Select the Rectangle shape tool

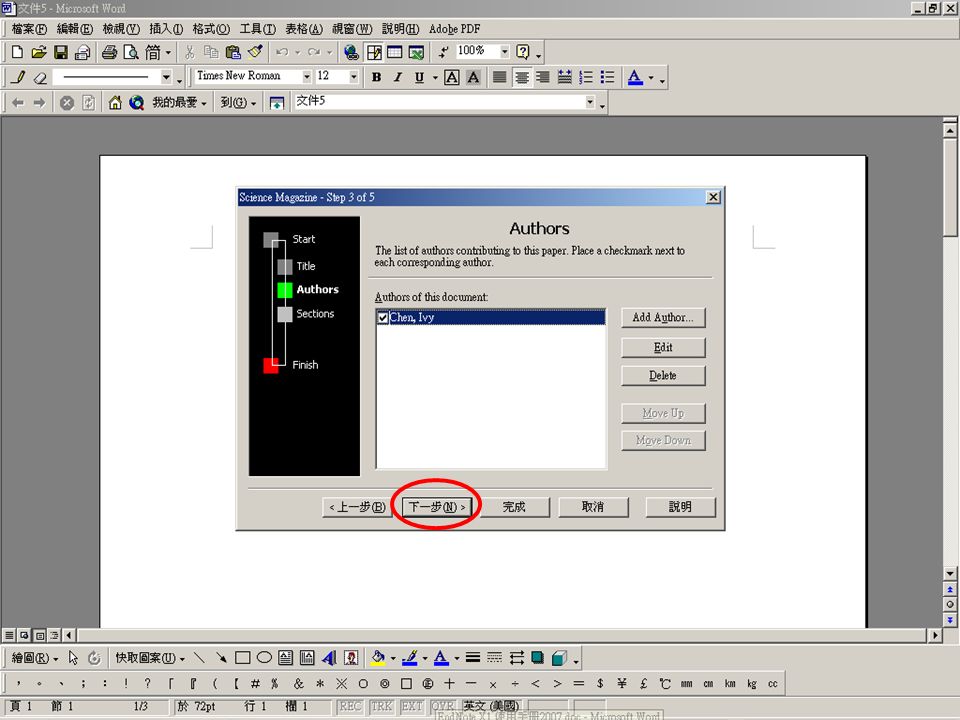(x=242, y=658)
